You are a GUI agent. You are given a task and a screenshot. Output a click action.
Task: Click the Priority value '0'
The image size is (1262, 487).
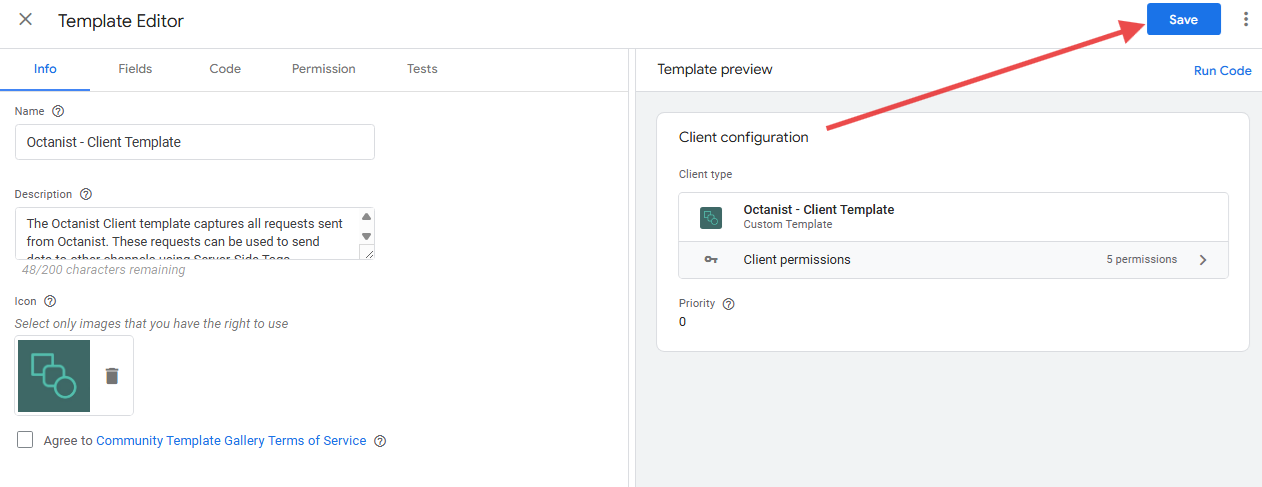pyautogui.click(x=683, y=322)
